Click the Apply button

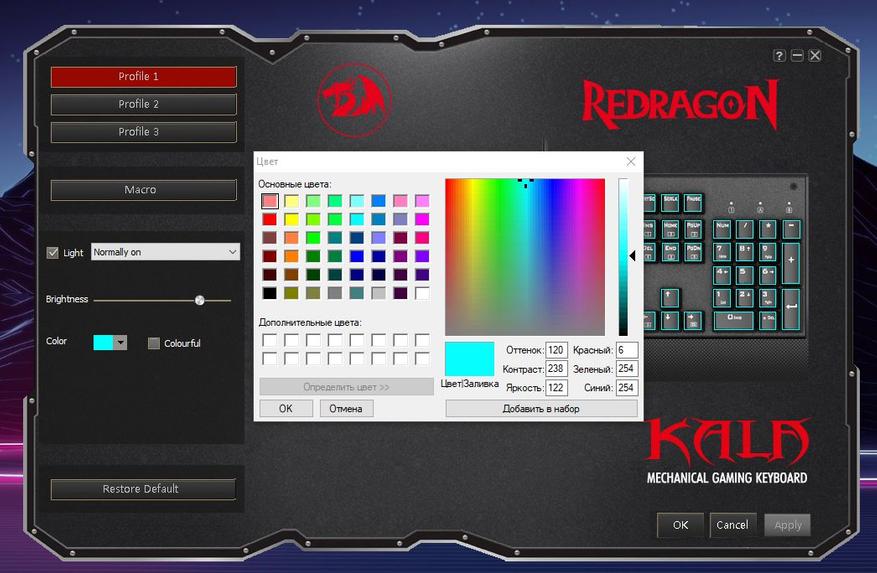pyautogui.click(x=788, y=525)
